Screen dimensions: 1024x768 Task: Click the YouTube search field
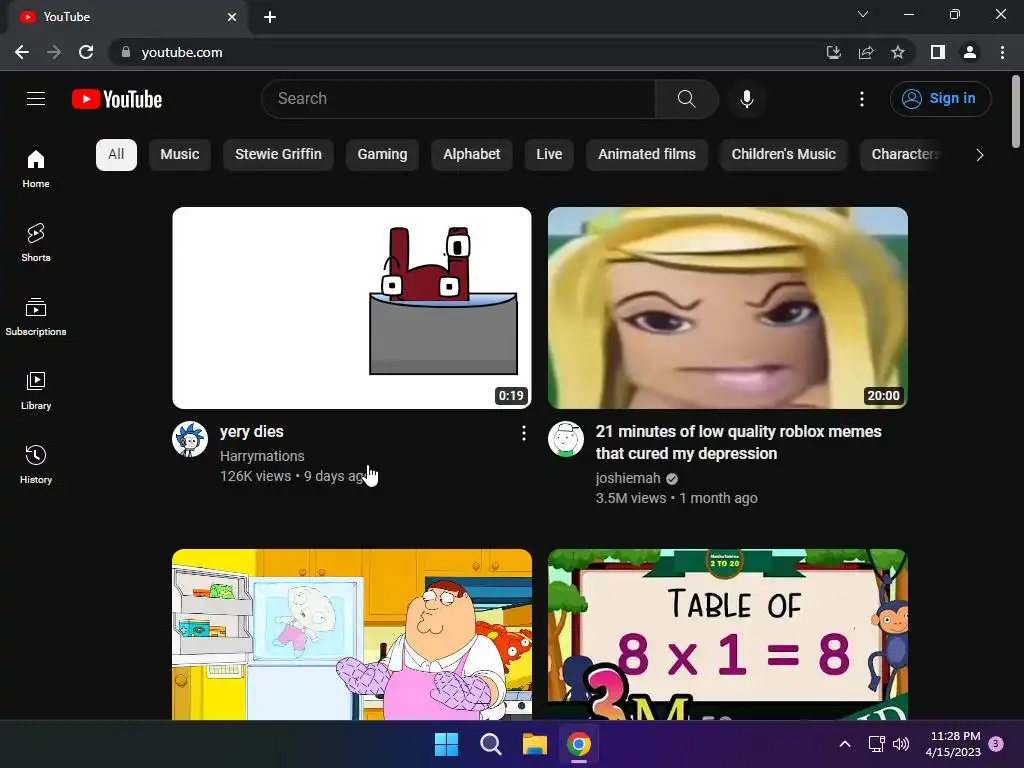458,99
